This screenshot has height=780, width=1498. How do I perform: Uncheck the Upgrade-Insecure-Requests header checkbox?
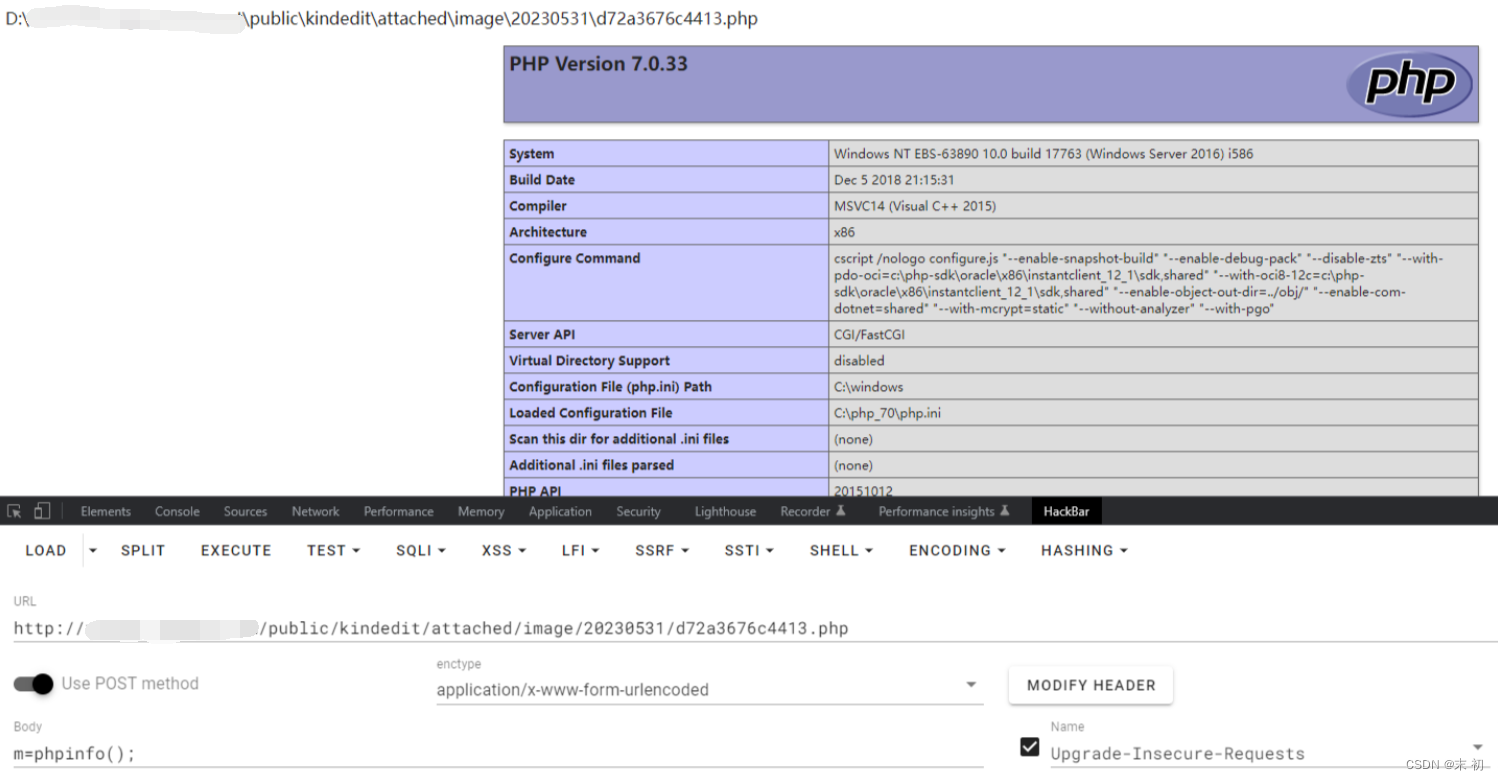pyautogui.click(x=1029, y=746)
